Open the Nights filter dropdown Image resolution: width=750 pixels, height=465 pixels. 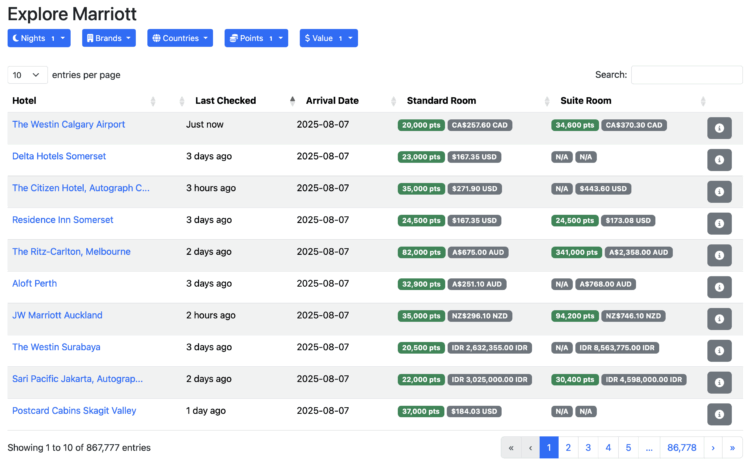(x=40, y=38)
